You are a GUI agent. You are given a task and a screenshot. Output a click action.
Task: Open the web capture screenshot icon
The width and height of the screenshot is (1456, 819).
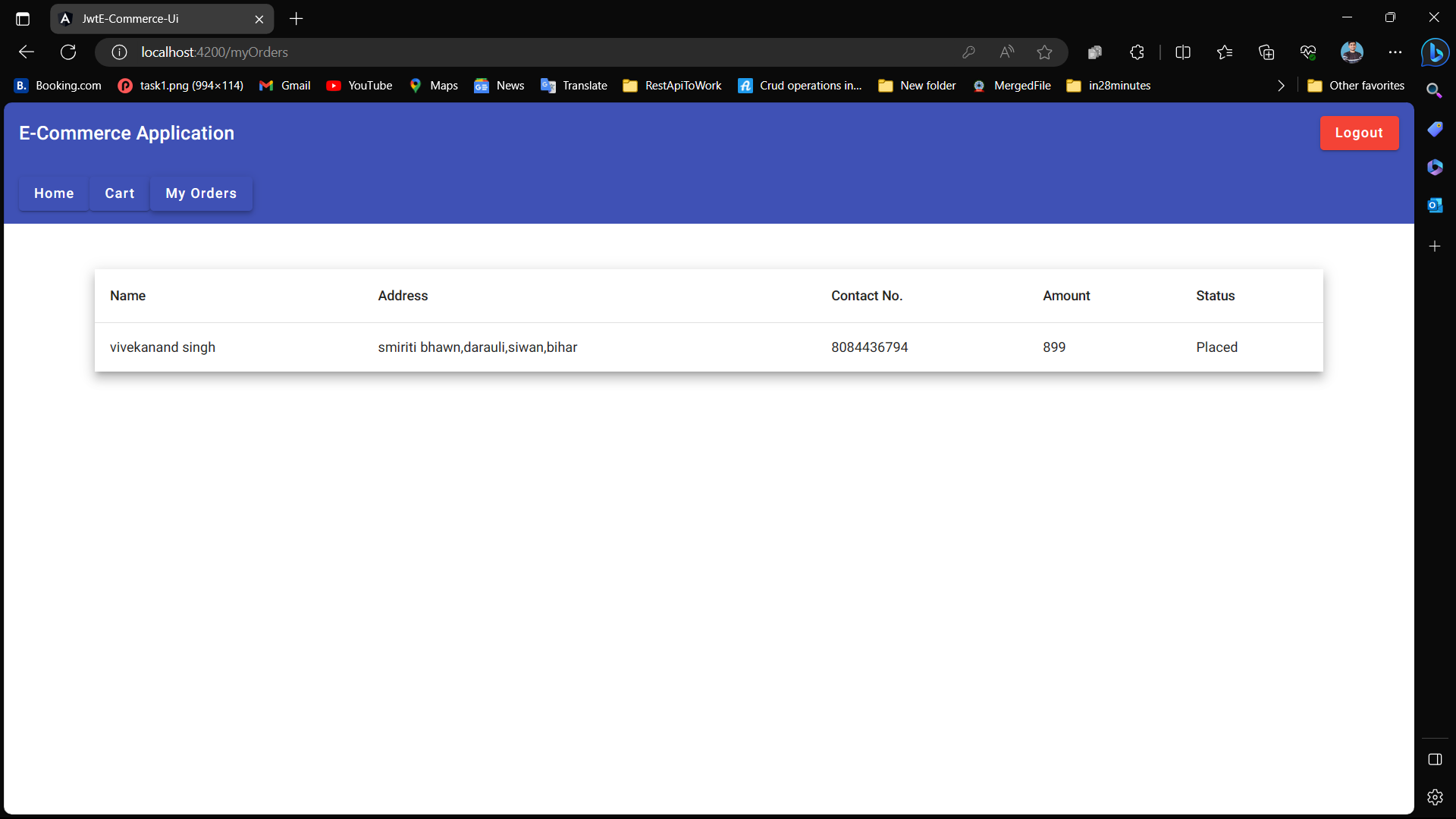point(1095,52)
